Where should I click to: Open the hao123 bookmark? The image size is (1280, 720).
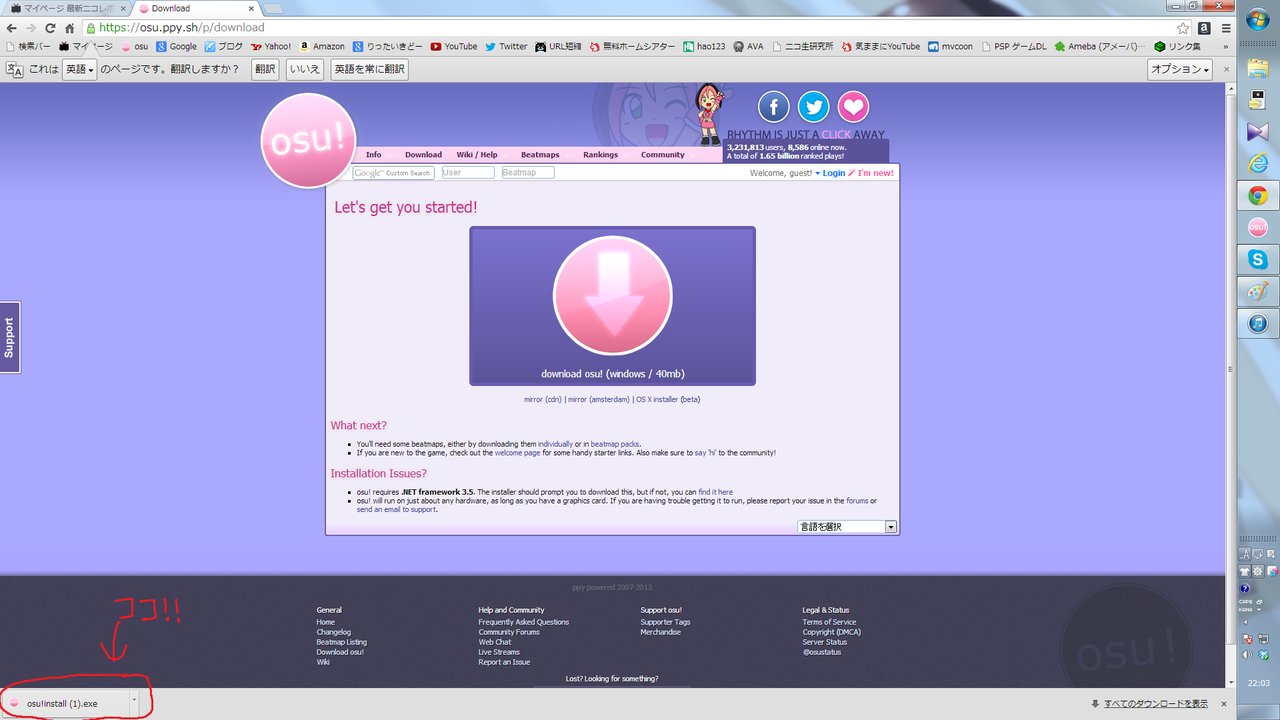(x=704, y=46)
